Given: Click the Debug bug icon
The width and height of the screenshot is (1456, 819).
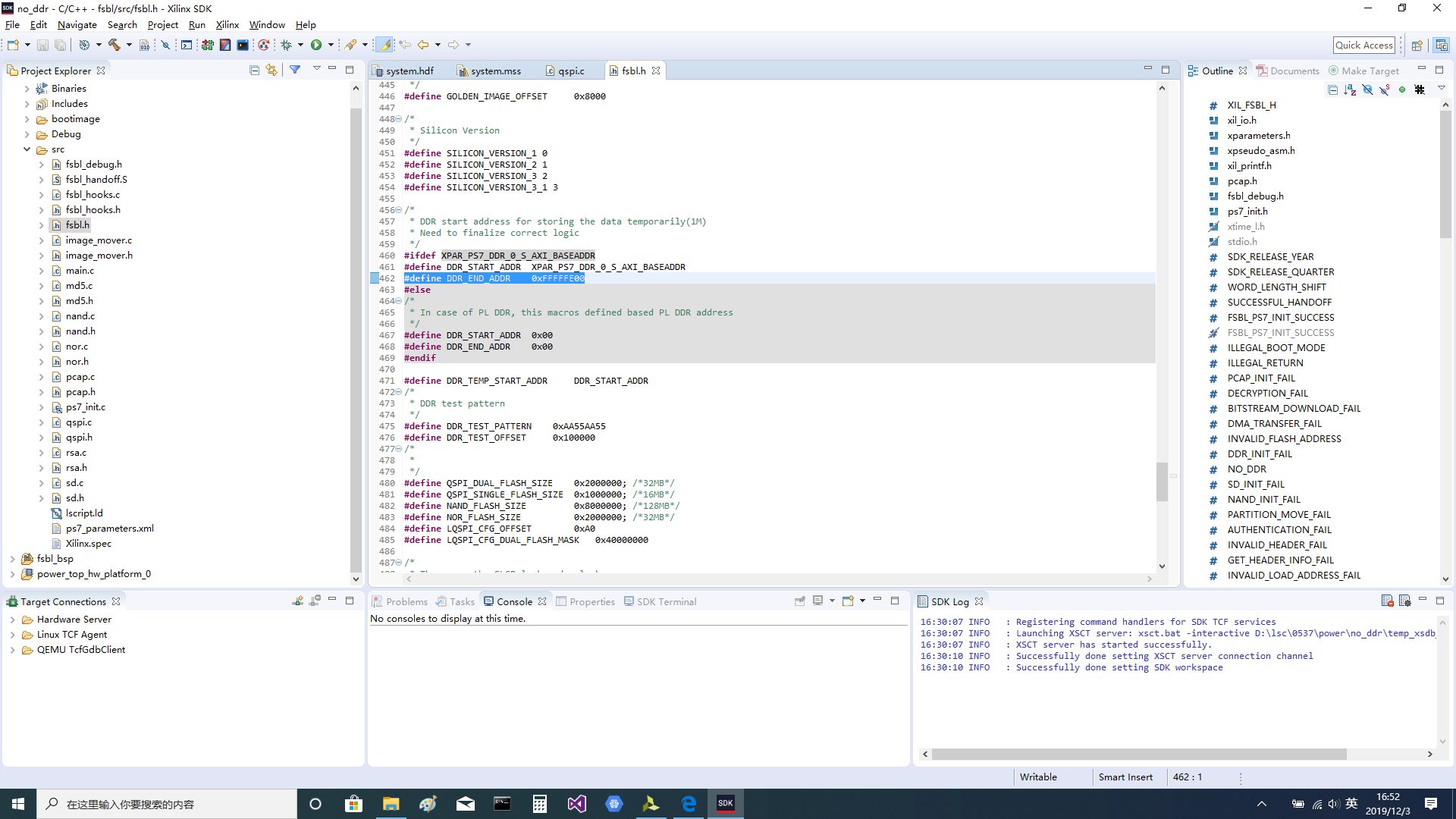Looking at the screenshot, I should pyautogui.click(x=287, y=45).
